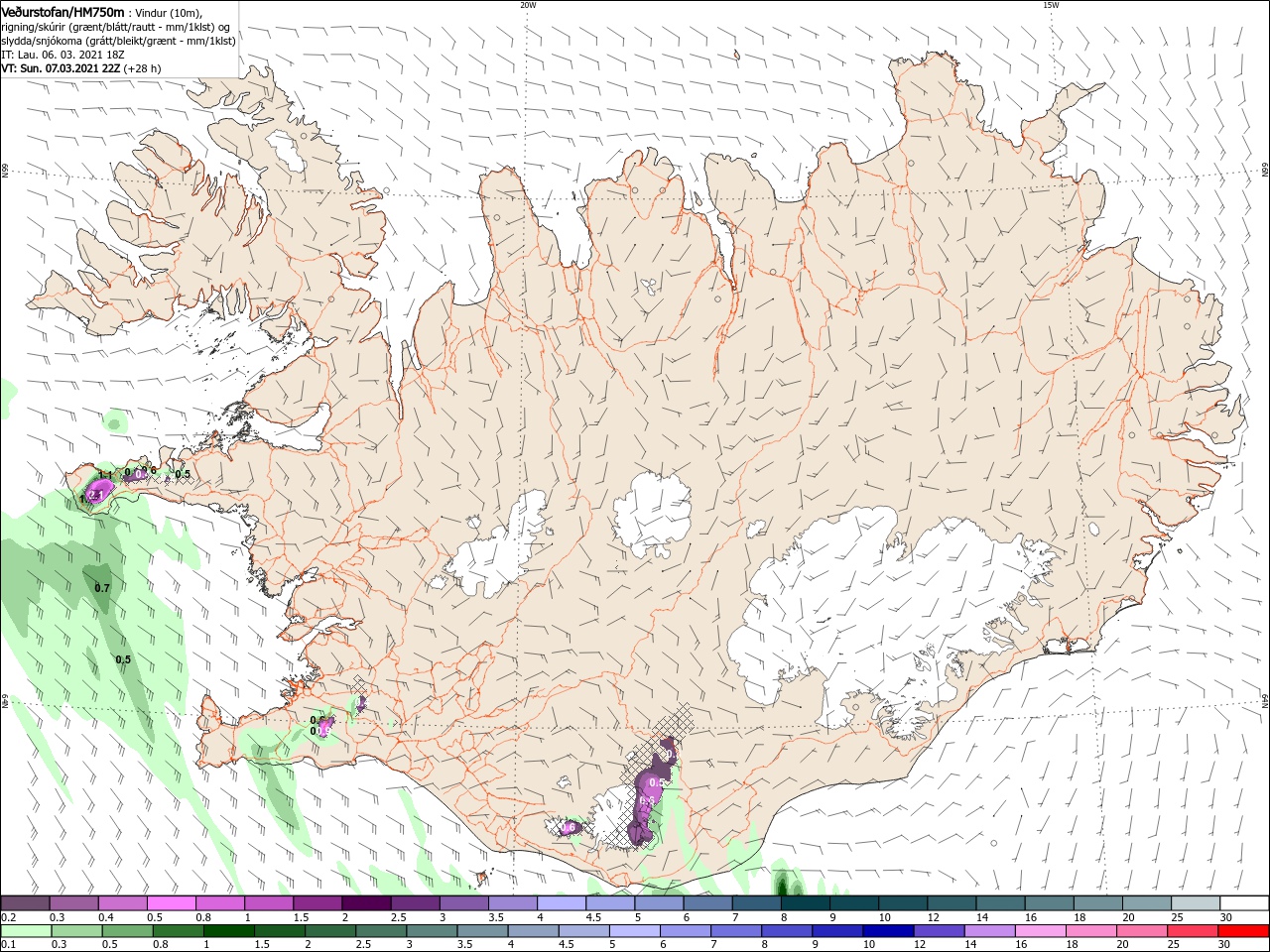Image resolution: width=1270 pixels, height=952 pixels.
Task: Click the bright pink 0.5 swatch in upper legend row
Action: coord(171,903)
